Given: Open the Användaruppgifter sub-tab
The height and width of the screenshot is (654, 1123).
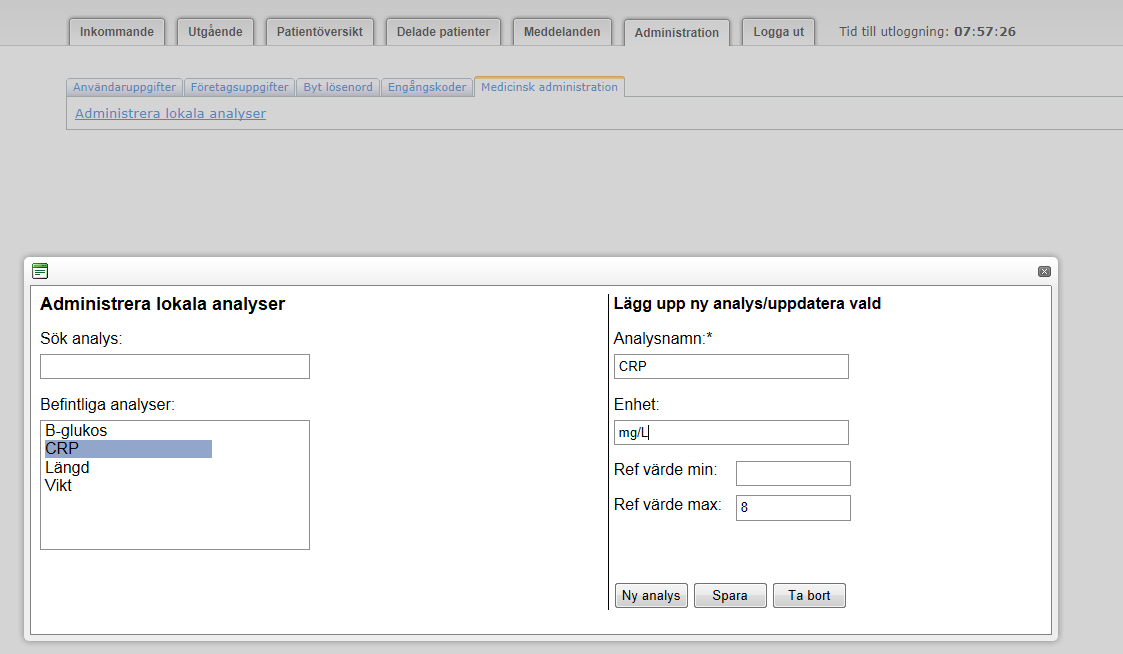Looking at the screenshot, I should point(125,87).
